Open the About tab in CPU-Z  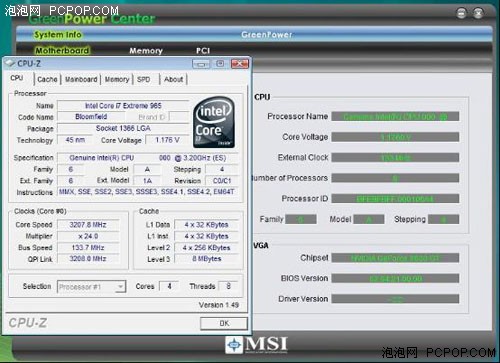pyautogui.click(x=173, y=79)
